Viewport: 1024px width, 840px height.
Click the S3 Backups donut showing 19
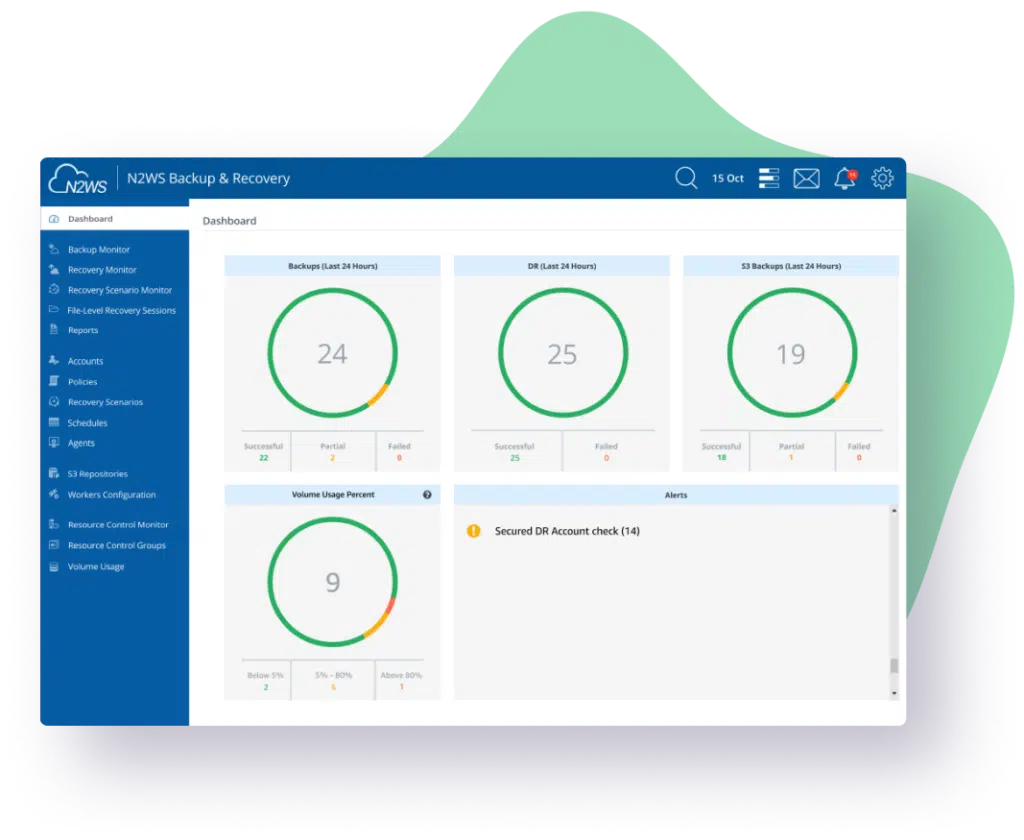(x=792, y=353)
